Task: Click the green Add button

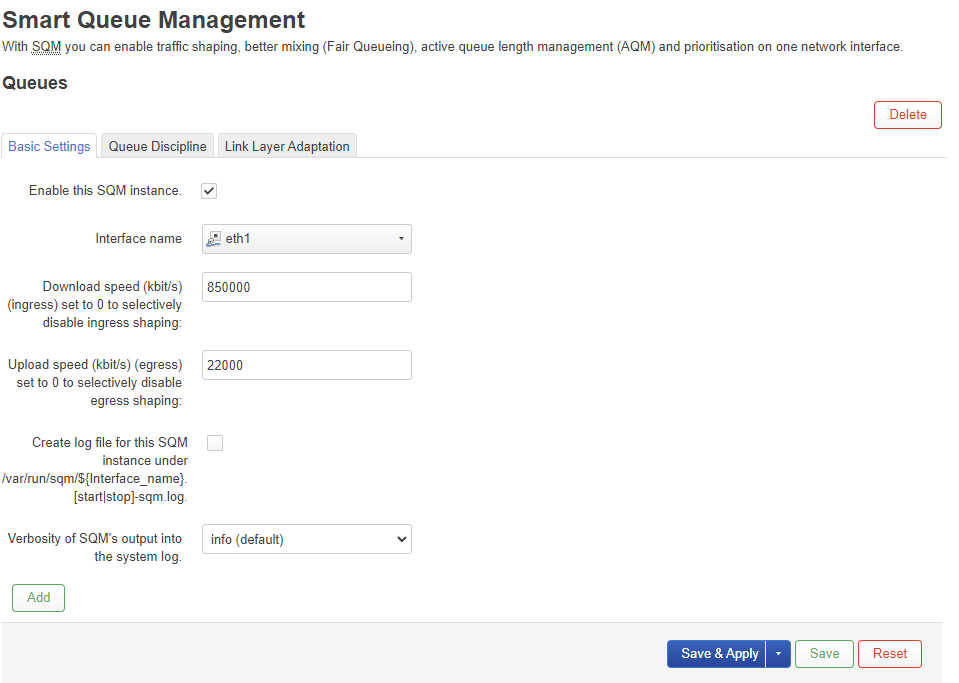Action: (38, 597)
